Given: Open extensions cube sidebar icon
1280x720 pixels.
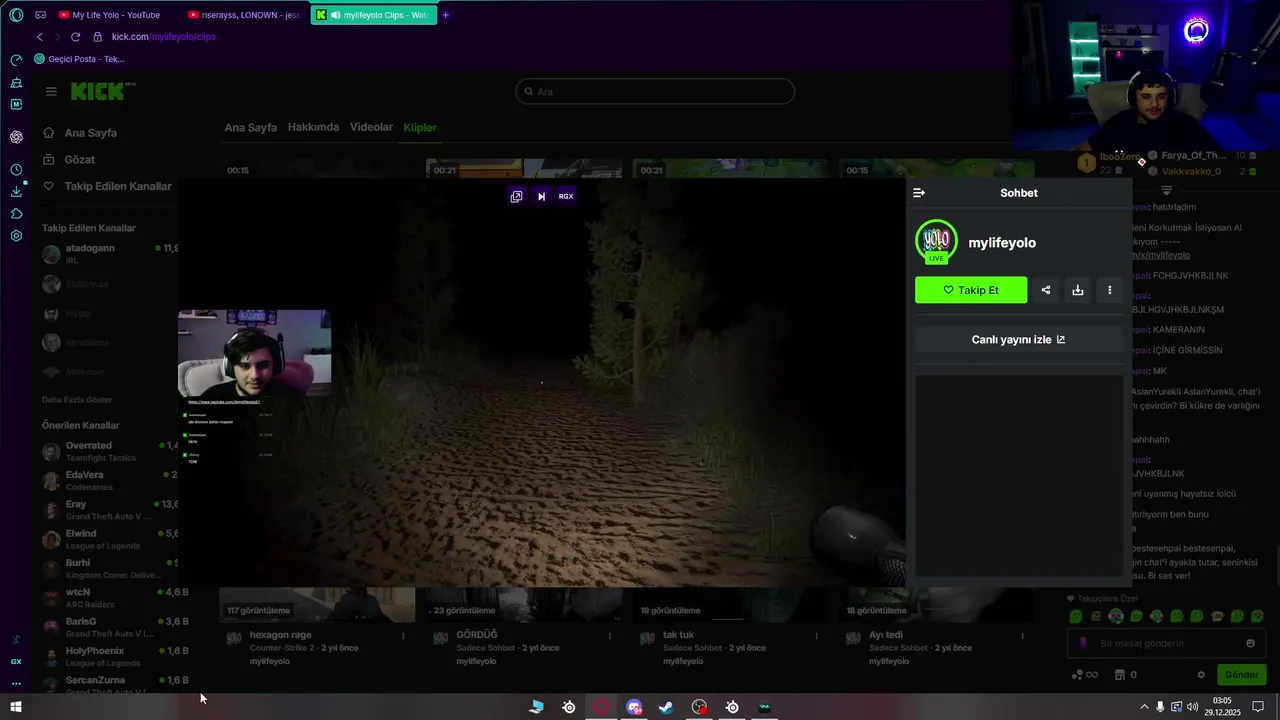Looking at the screenshot, I should [16, 214].
